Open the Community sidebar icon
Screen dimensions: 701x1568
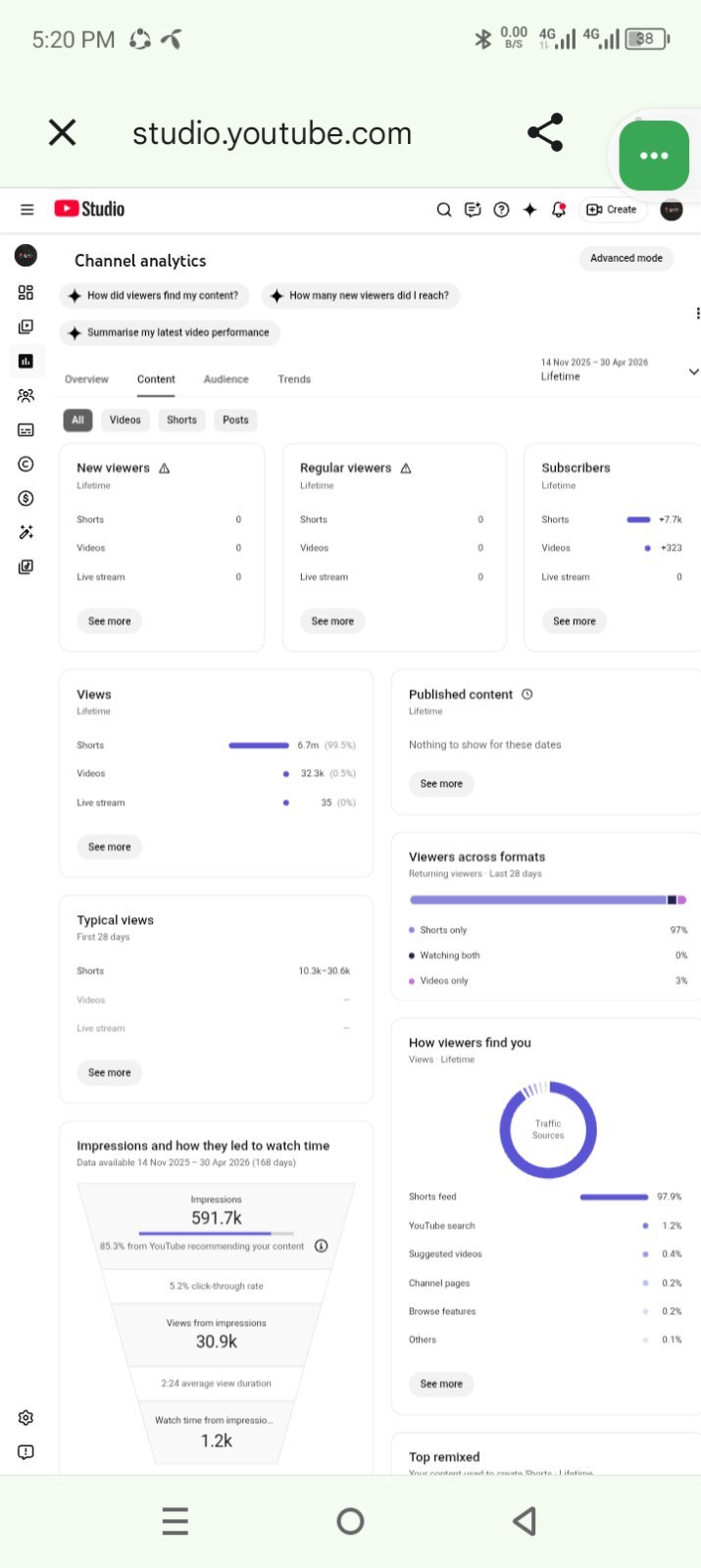25,396
